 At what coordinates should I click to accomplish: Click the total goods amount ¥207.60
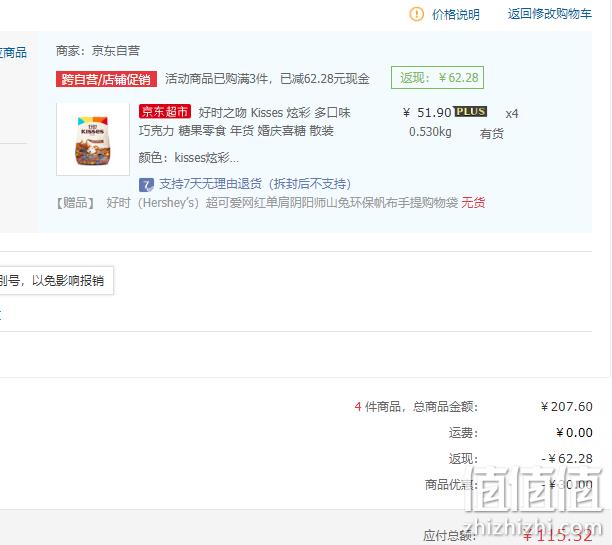coord(566,407)
